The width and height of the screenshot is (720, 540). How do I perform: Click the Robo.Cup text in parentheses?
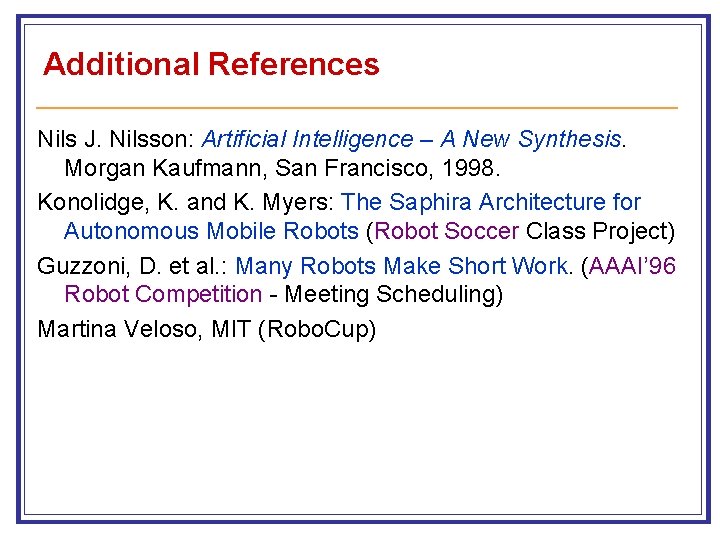317,329
